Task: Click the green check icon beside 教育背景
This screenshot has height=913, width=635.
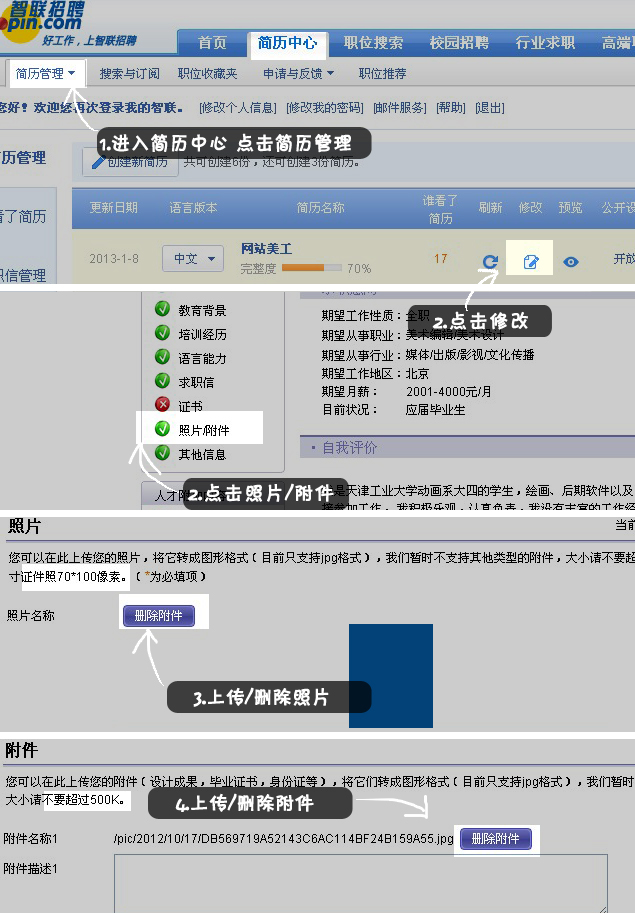Action: [162, 309]
